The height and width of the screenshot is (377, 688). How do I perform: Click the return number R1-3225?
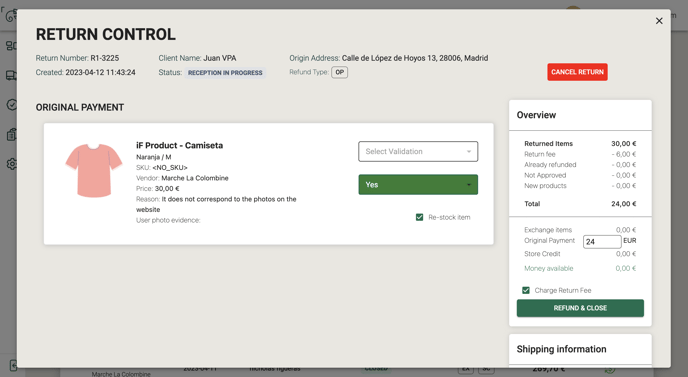104,58
